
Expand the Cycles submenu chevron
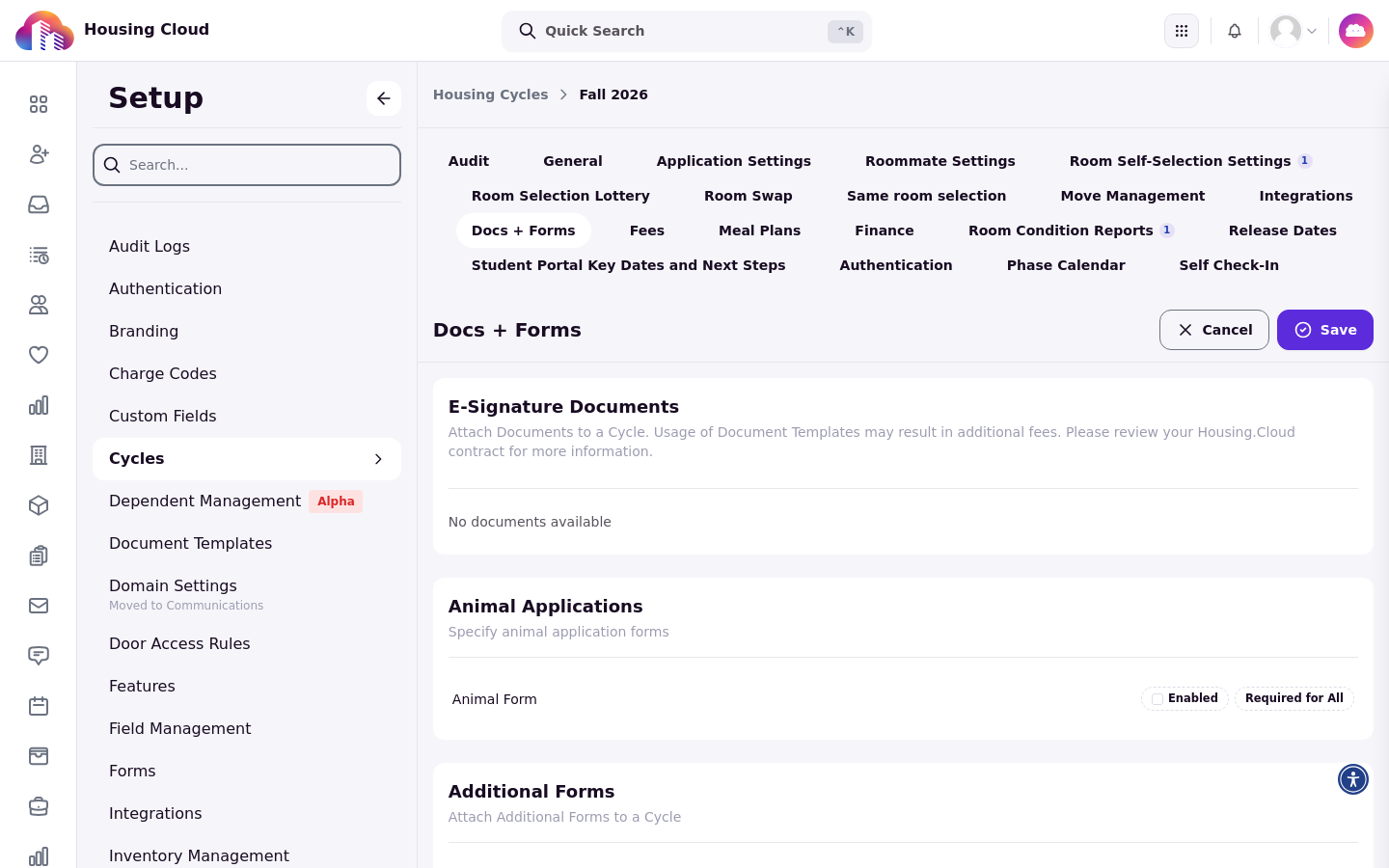(x=378, y=459)
